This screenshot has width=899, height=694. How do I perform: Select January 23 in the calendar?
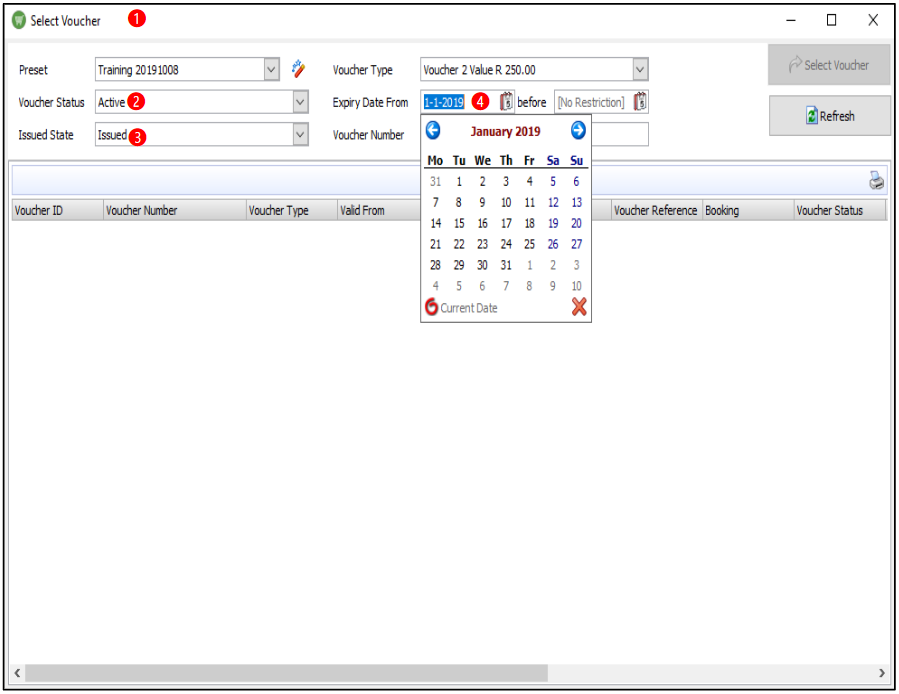click(482, 244)
